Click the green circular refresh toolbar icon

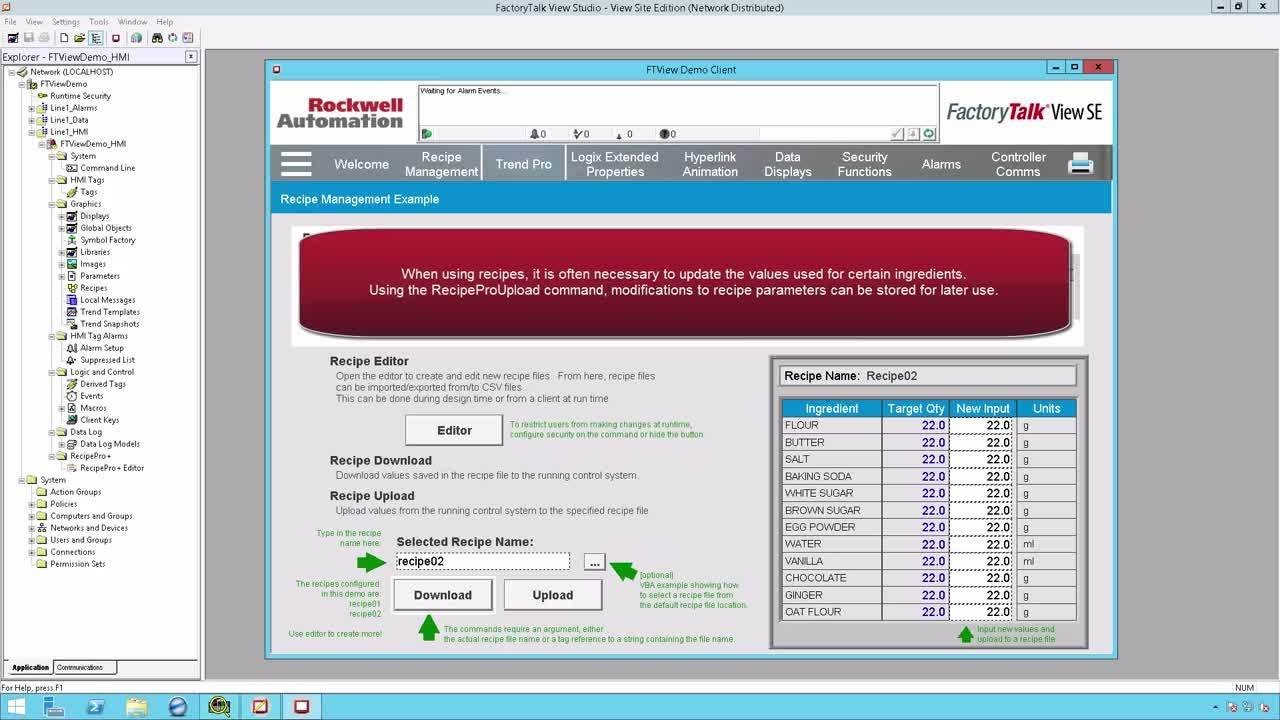click(x=172, y=38)
